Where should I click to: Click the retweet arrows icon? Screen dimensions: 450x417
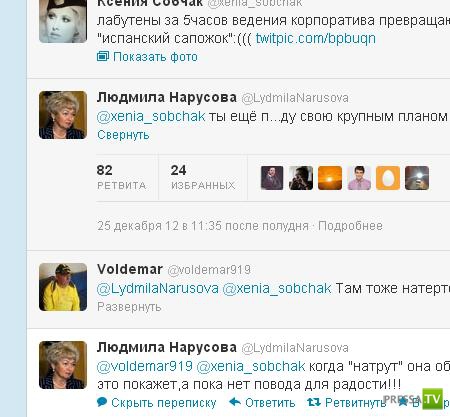tap(314, 402)
